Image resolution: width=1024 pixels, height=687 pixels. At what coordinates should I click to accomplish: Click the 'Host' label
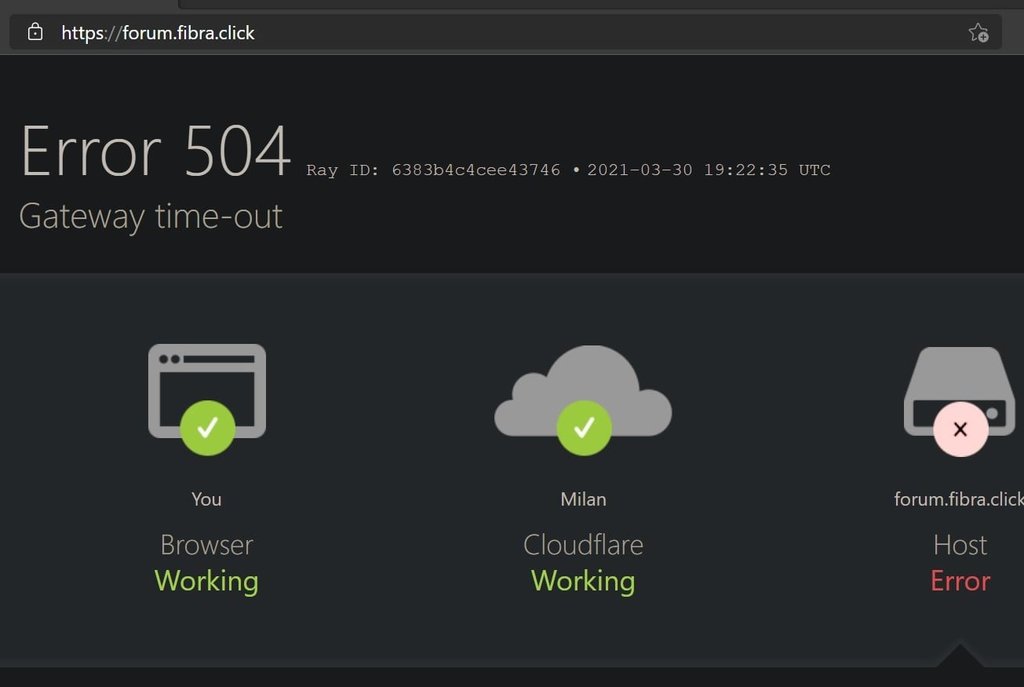pyautogui.click(x=960, y=545)
